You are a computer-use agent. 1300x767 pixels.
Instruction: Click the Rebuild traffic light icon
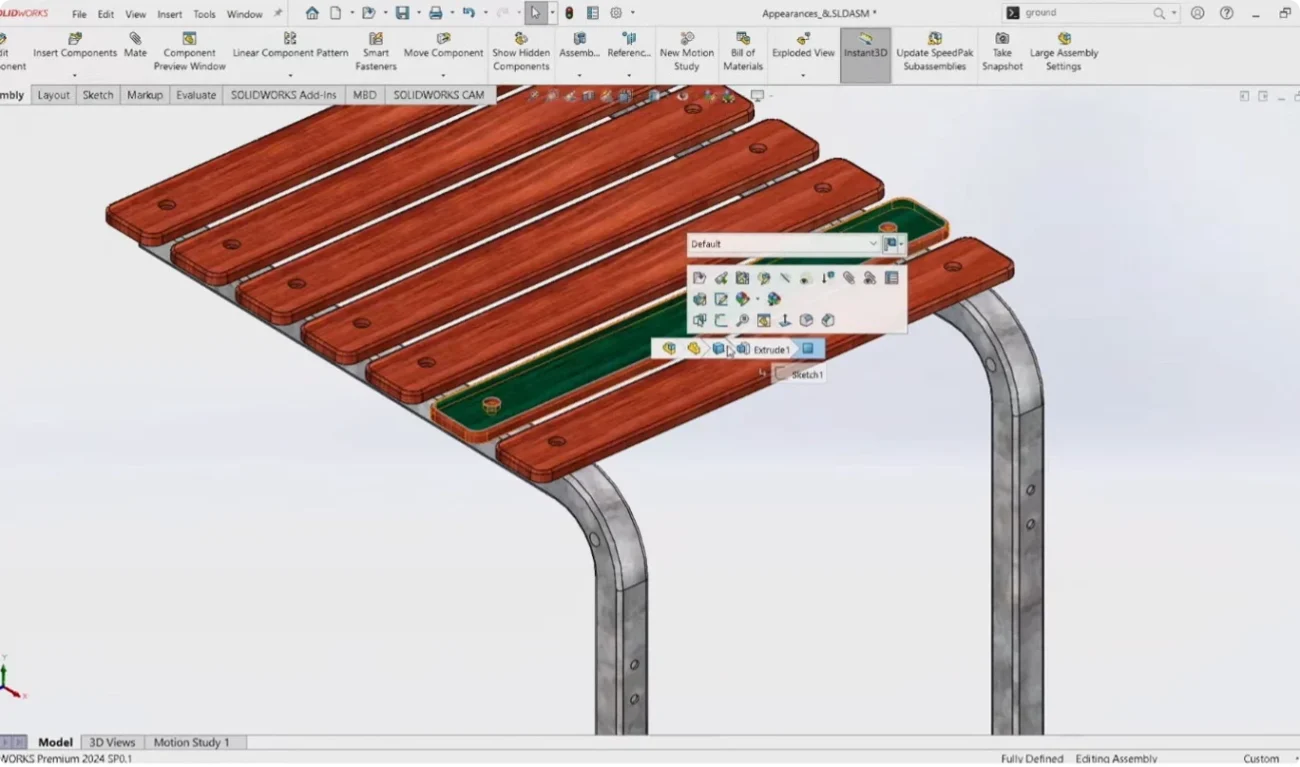coord(569,14)
